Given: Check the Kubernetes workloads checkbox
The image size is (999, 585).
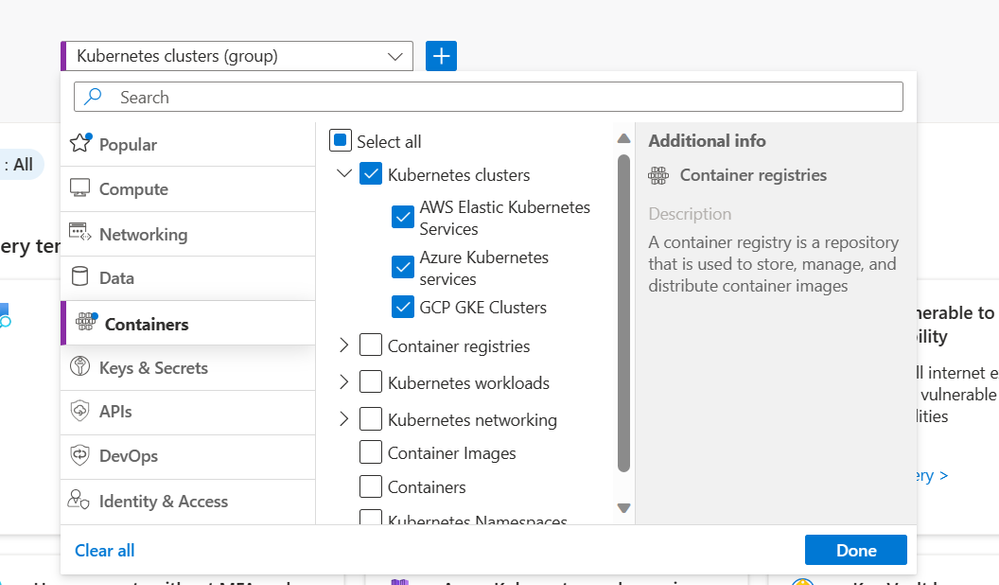Looking at the screenshot, I should click(371, 382).
